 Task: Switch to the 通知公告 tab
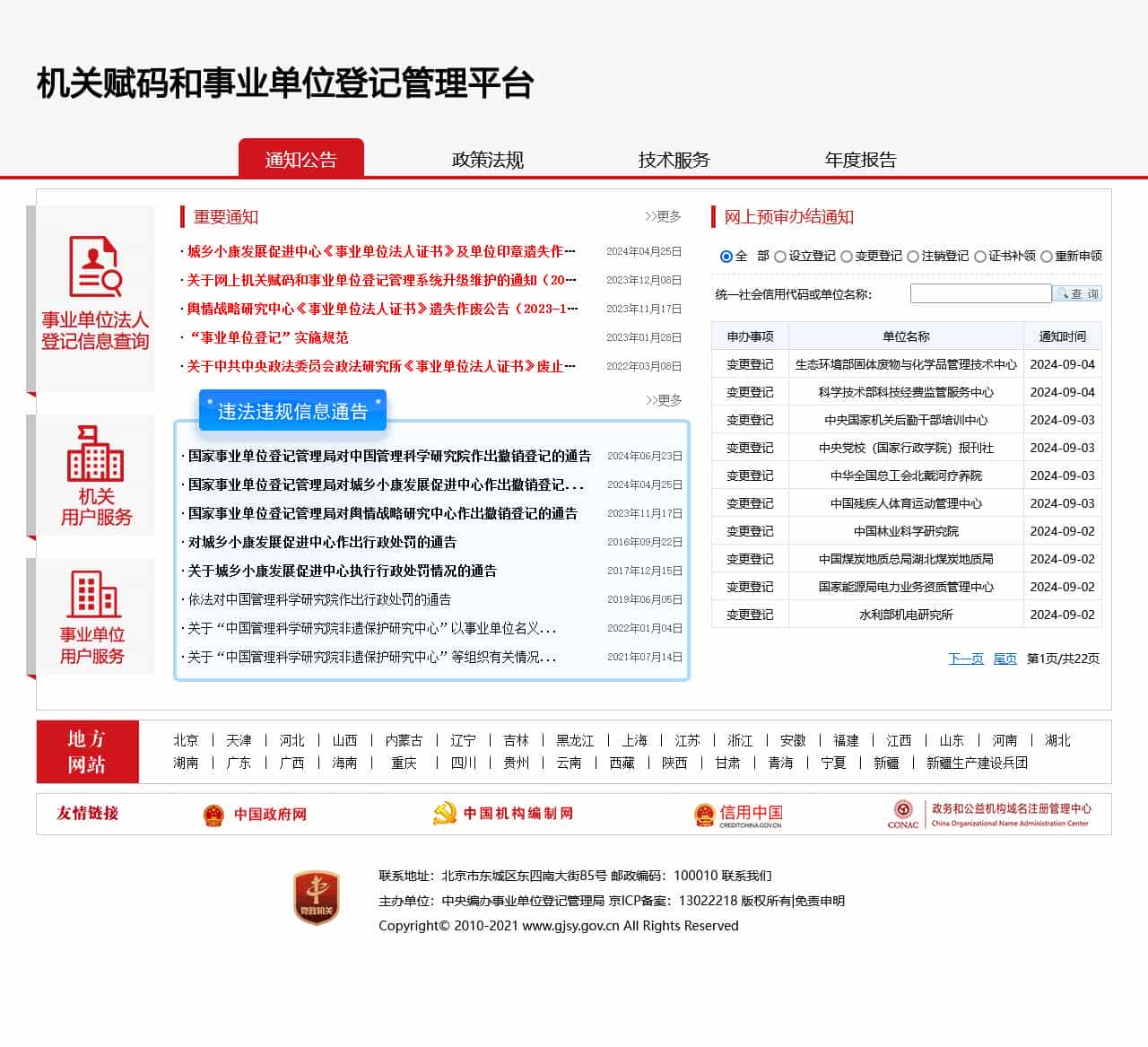coord(301,159)
